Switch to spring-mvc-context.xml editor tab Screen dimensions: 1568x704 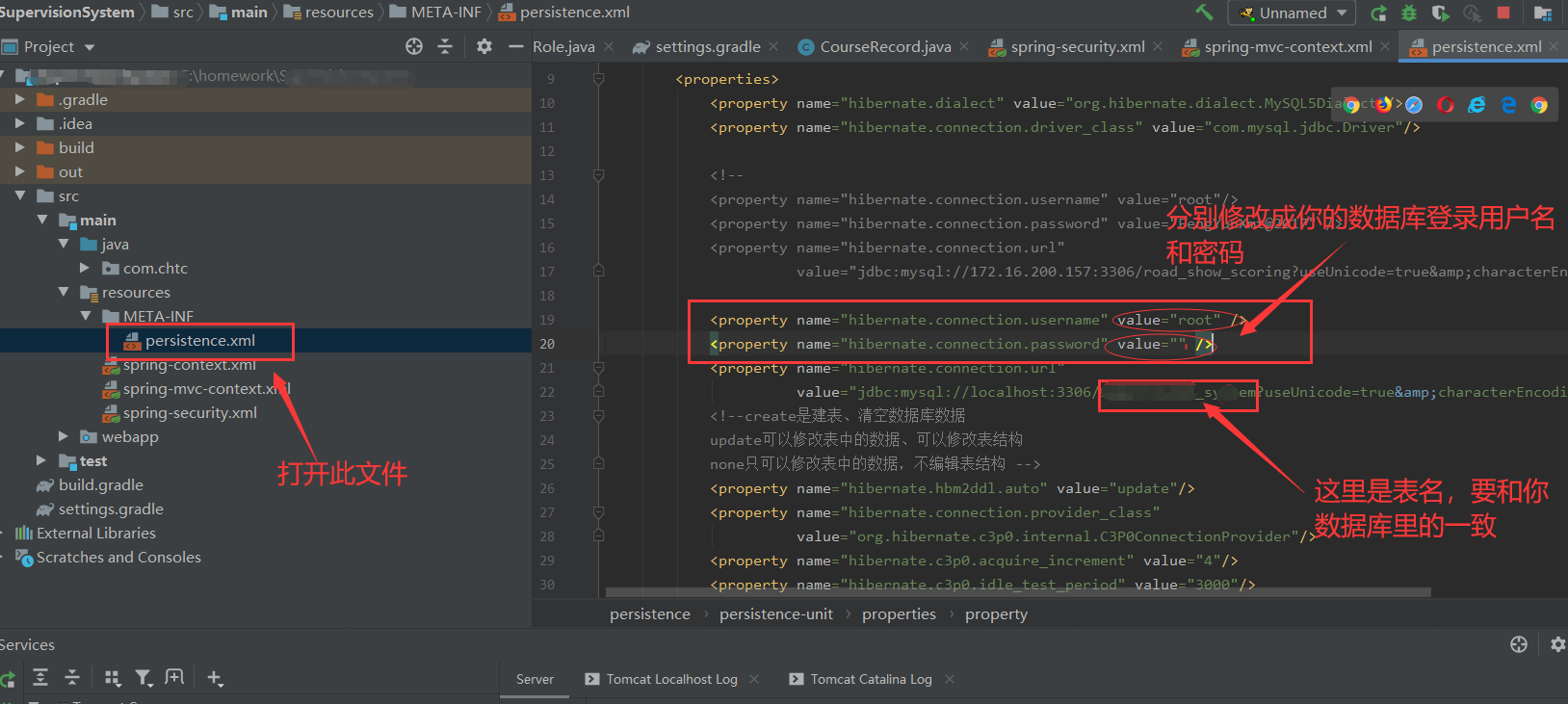1277,46
